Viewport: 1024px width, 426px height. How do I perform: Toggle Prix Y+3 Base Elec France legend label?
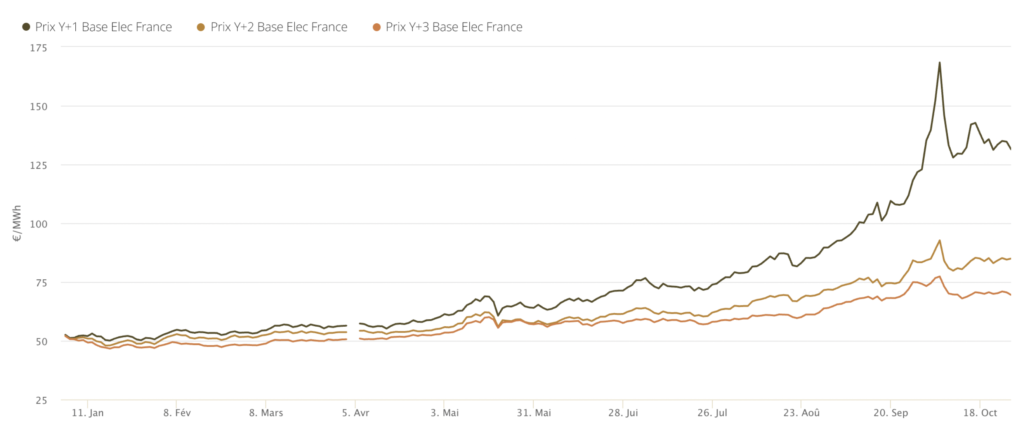[454, 27]
